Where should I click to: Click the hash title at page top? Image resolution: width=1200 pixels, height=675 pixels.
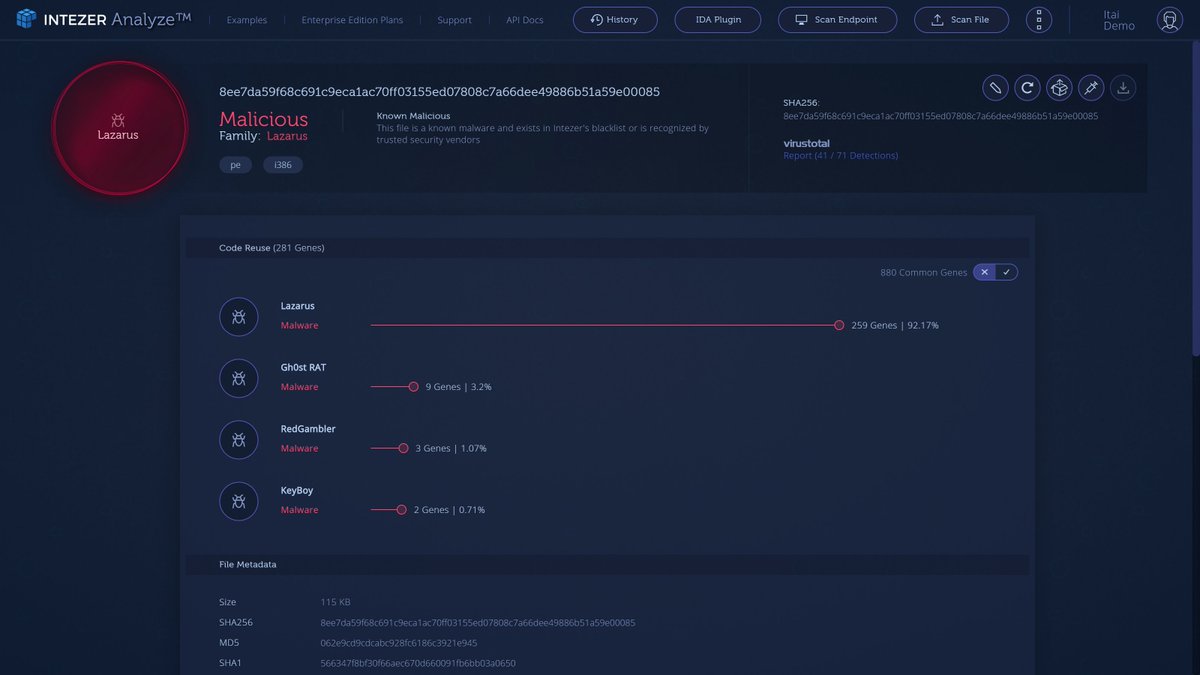point(439,92)
